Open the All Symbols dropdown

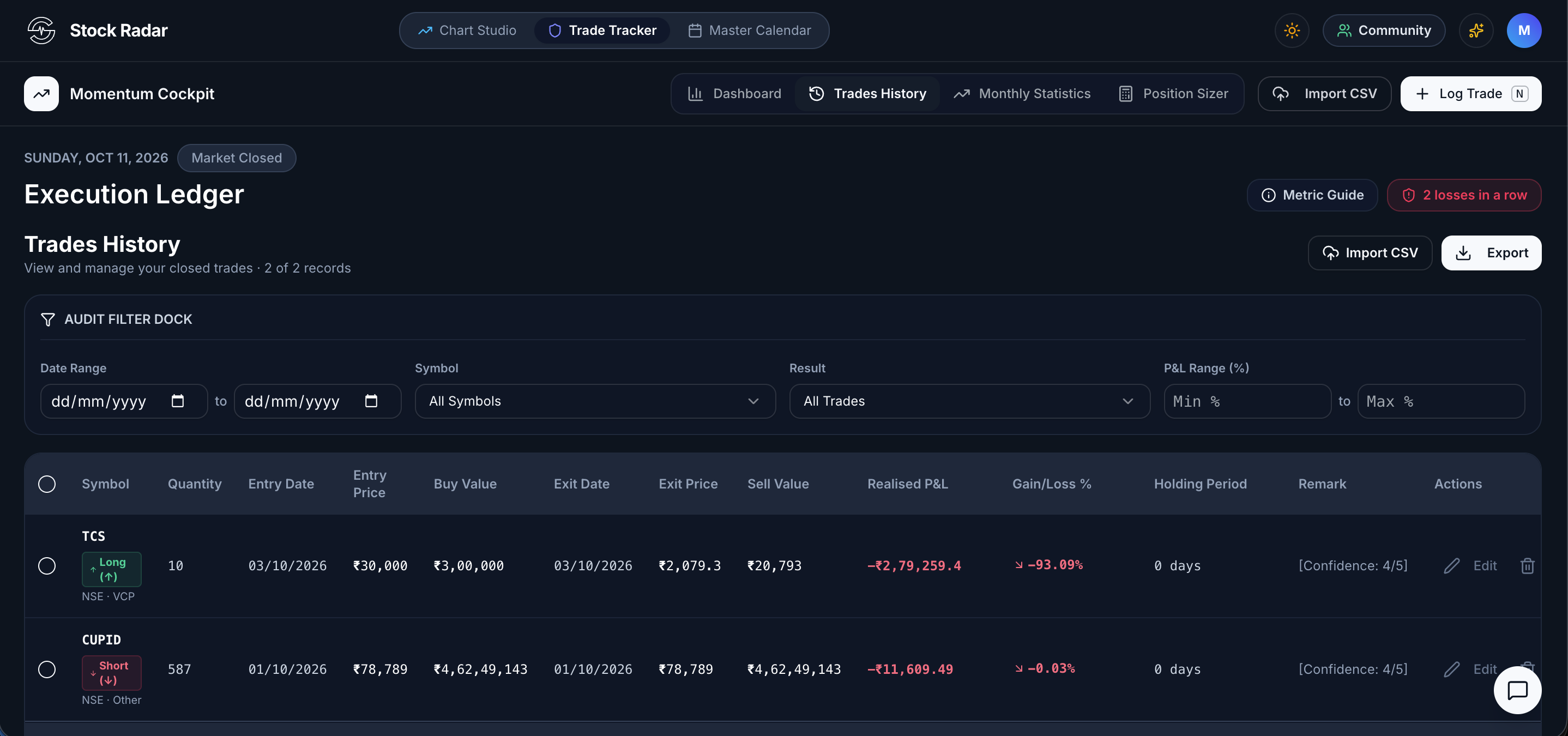[595, 401]
